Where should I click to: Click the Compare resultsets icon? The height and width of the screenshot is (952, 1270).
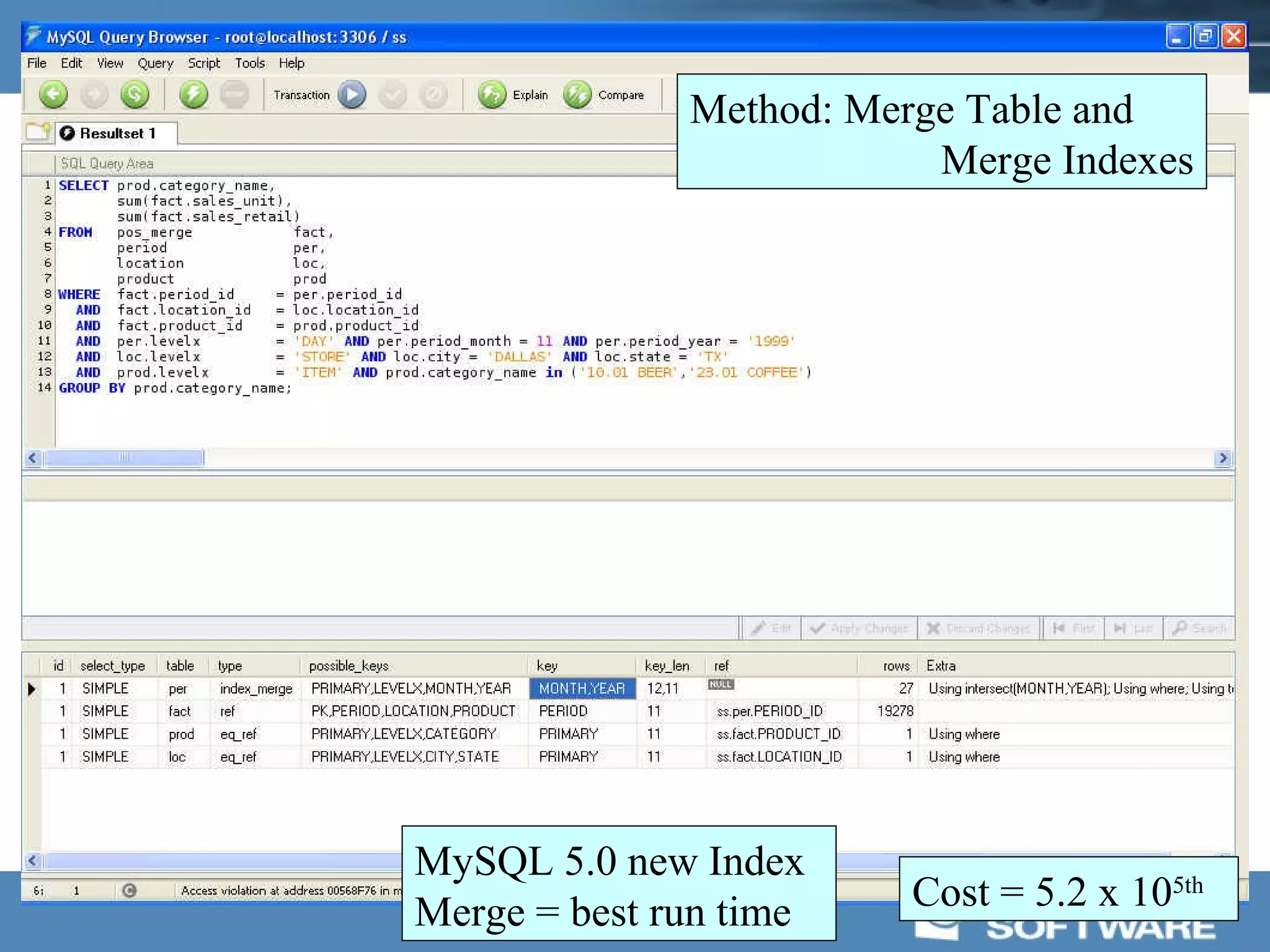click(x=577, y=95)
